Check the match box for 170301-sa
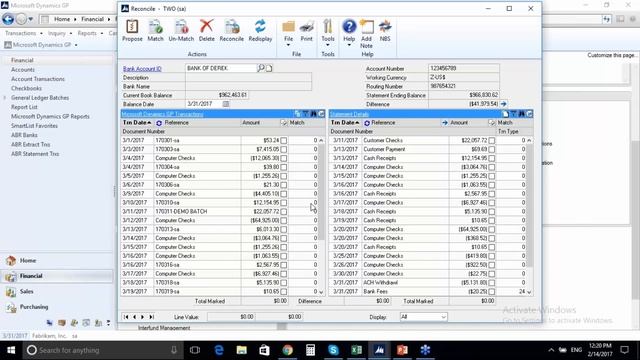 pos(284,140)
